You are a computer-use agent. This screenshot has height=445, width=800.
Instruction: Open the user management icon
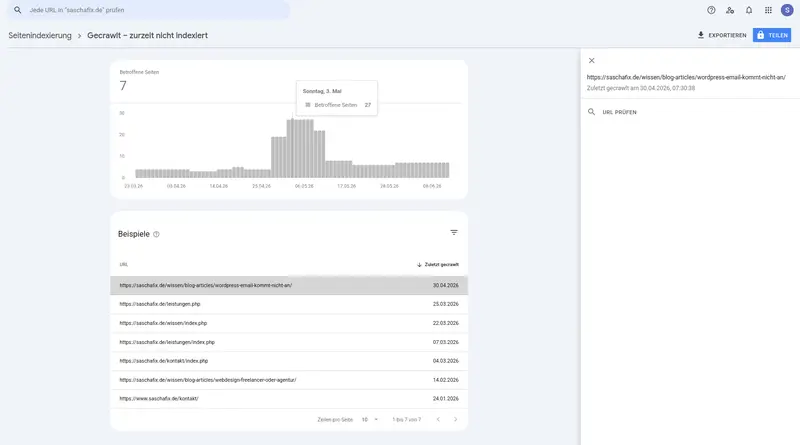tap(730, 10)
